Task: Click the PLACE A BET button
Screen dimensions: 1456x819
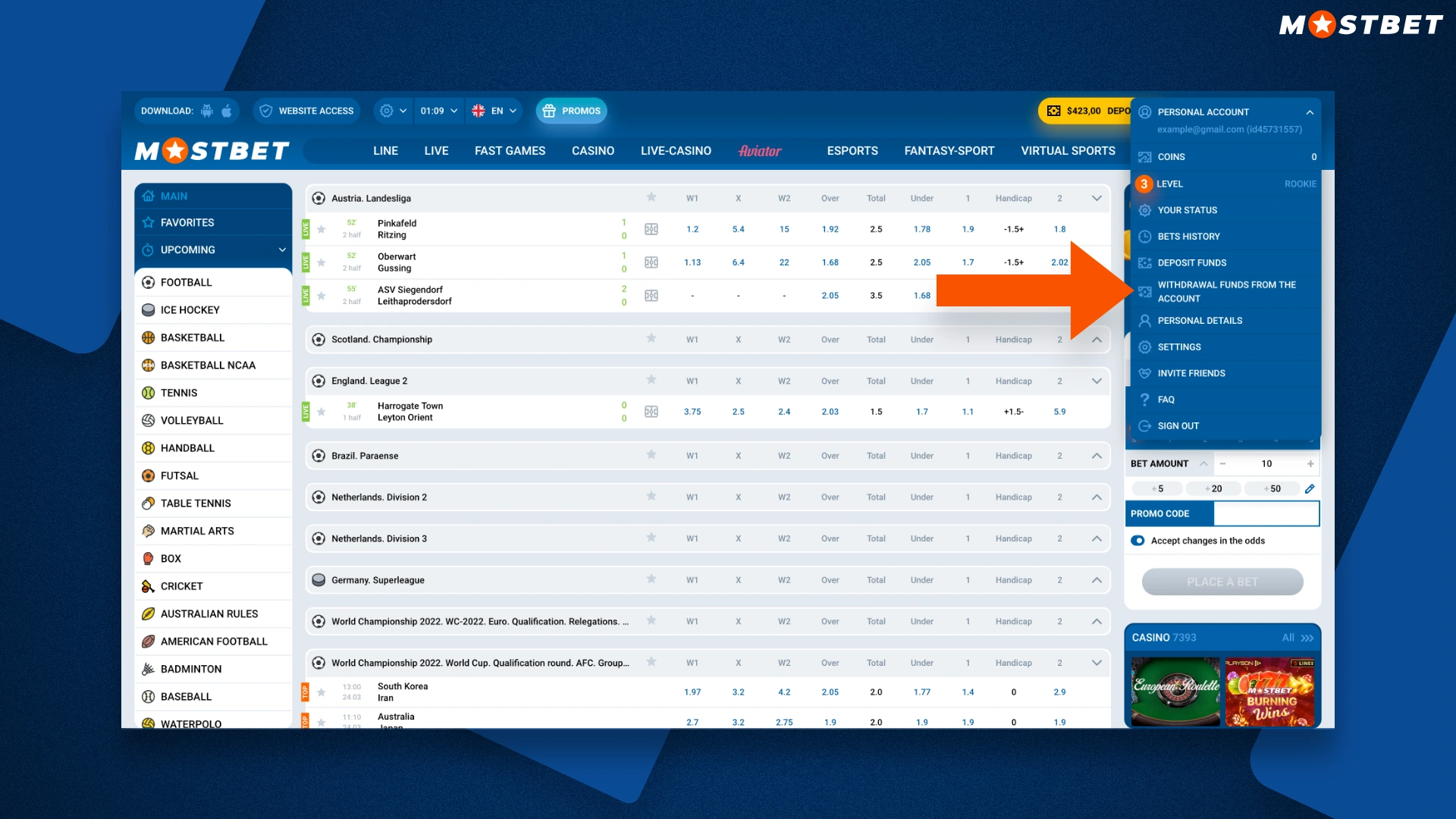Action: pyautogui.click(x=1222, y=582)
